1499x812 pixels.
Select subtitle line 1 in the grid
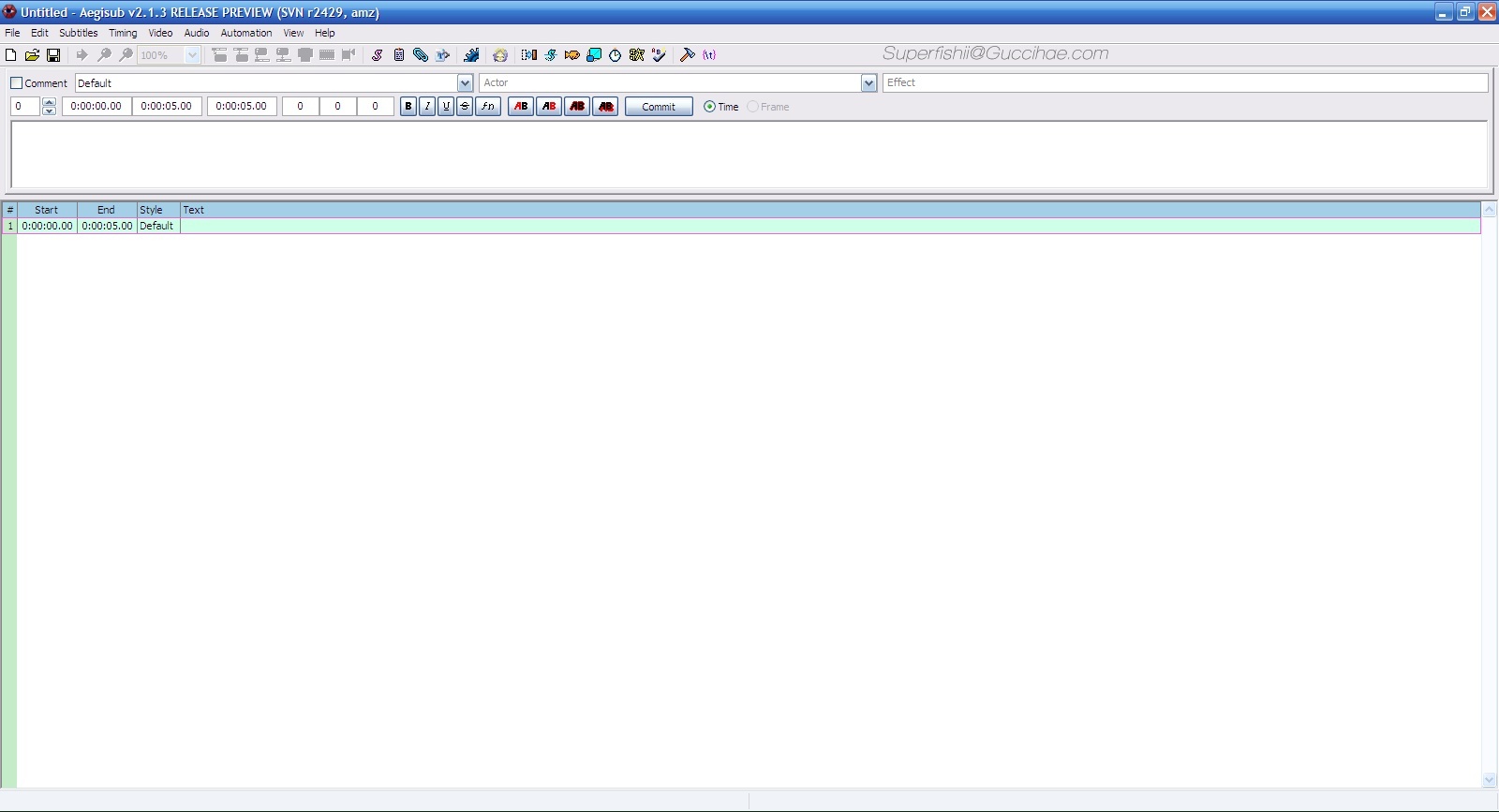pyautogui.click(x=741, y=226)
